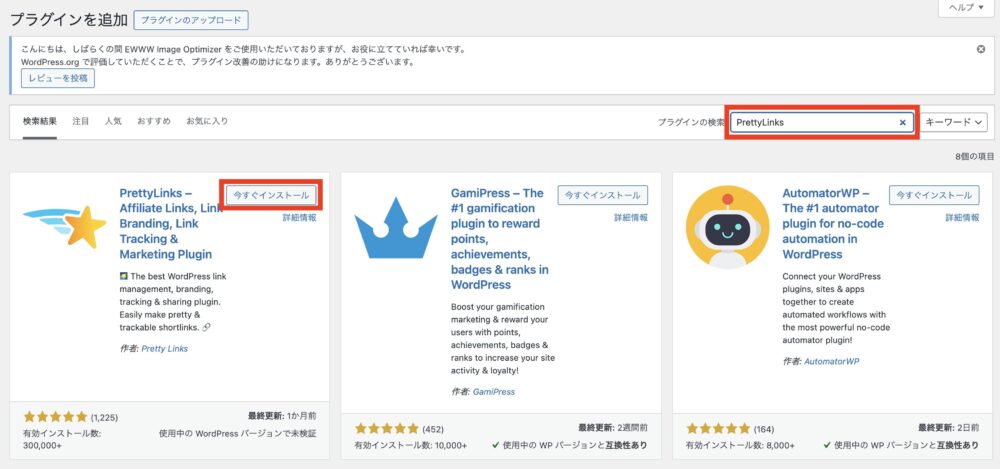Viewport: 1000px width, 469px height.
Task: Switch to the お気に入り tab
Action: (x=207, y=121)
